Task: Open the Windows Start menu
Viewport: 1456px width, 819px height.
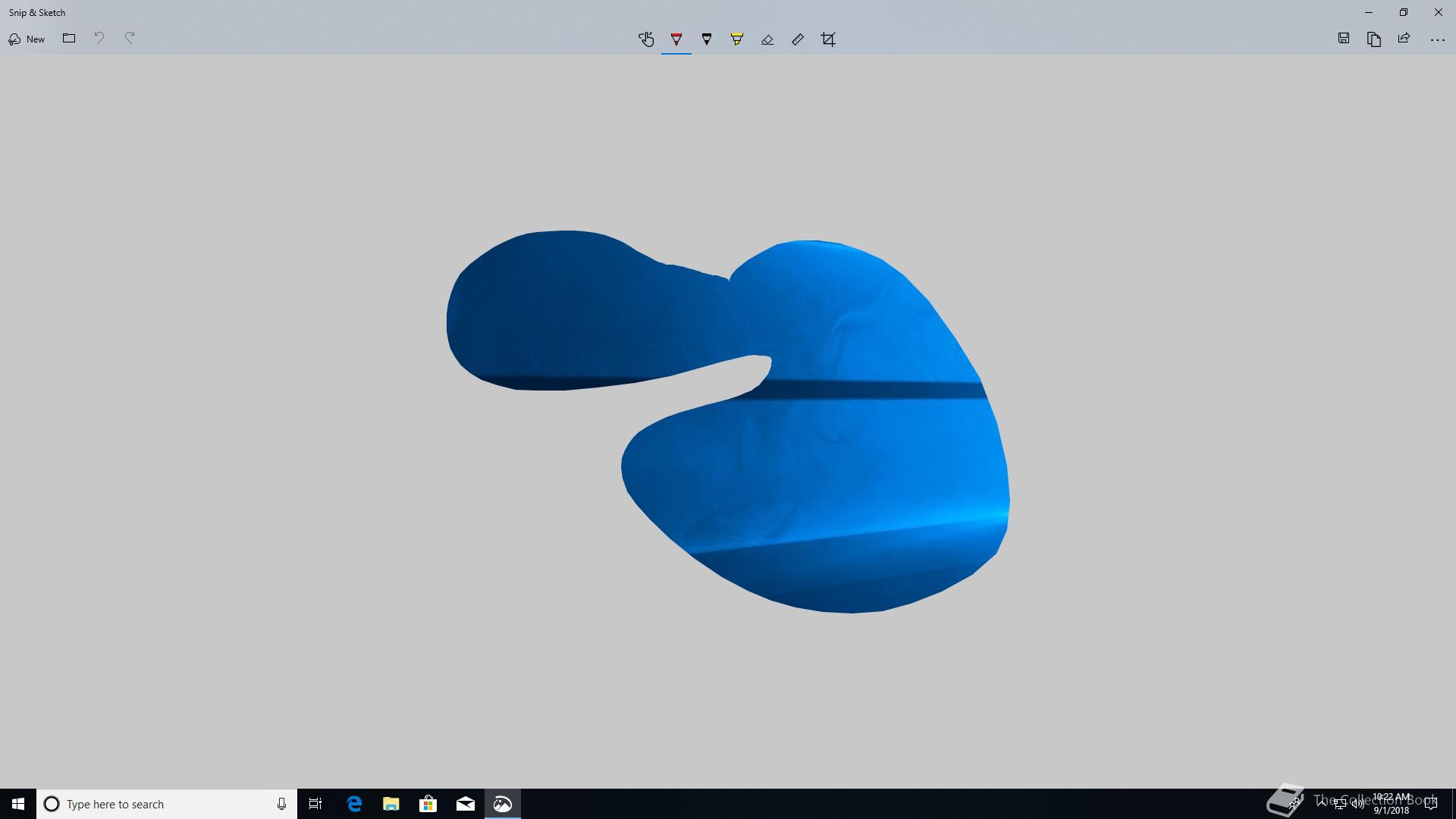Action: 18,804
